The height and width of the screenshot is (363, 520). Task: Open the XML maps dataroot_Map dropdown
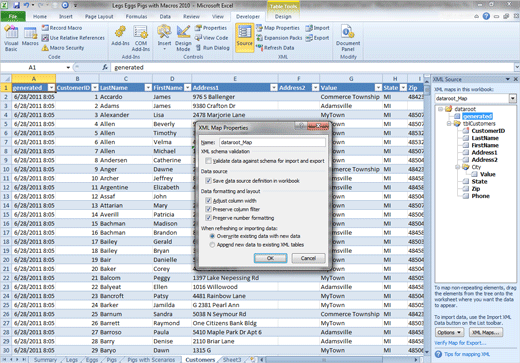pos(513,98)
